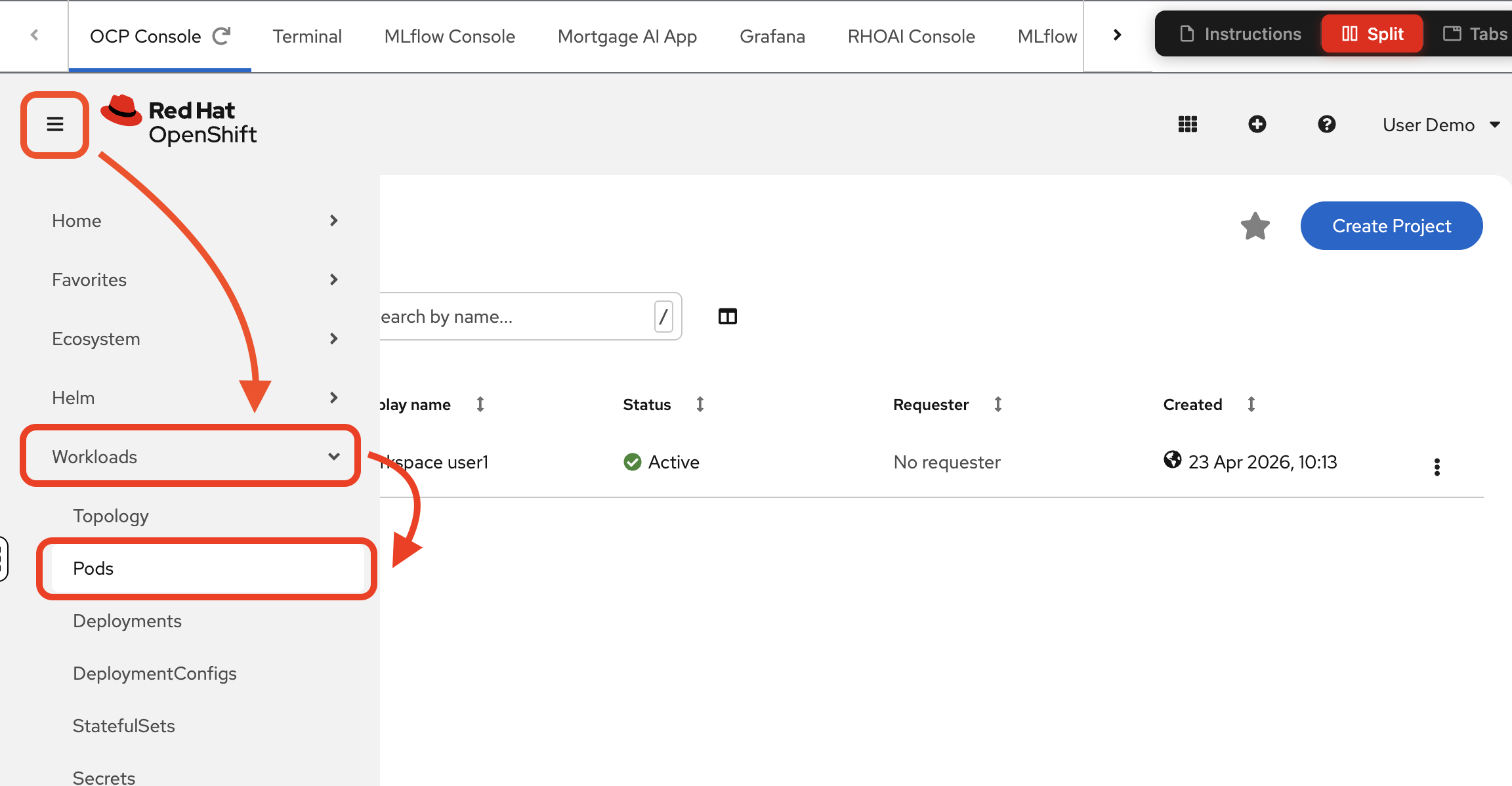Image resolution: width=1512 pixels, height=786 pixels.
Task: Expand the Ecosystem navigation section
Action: click(x=196, y=339)
